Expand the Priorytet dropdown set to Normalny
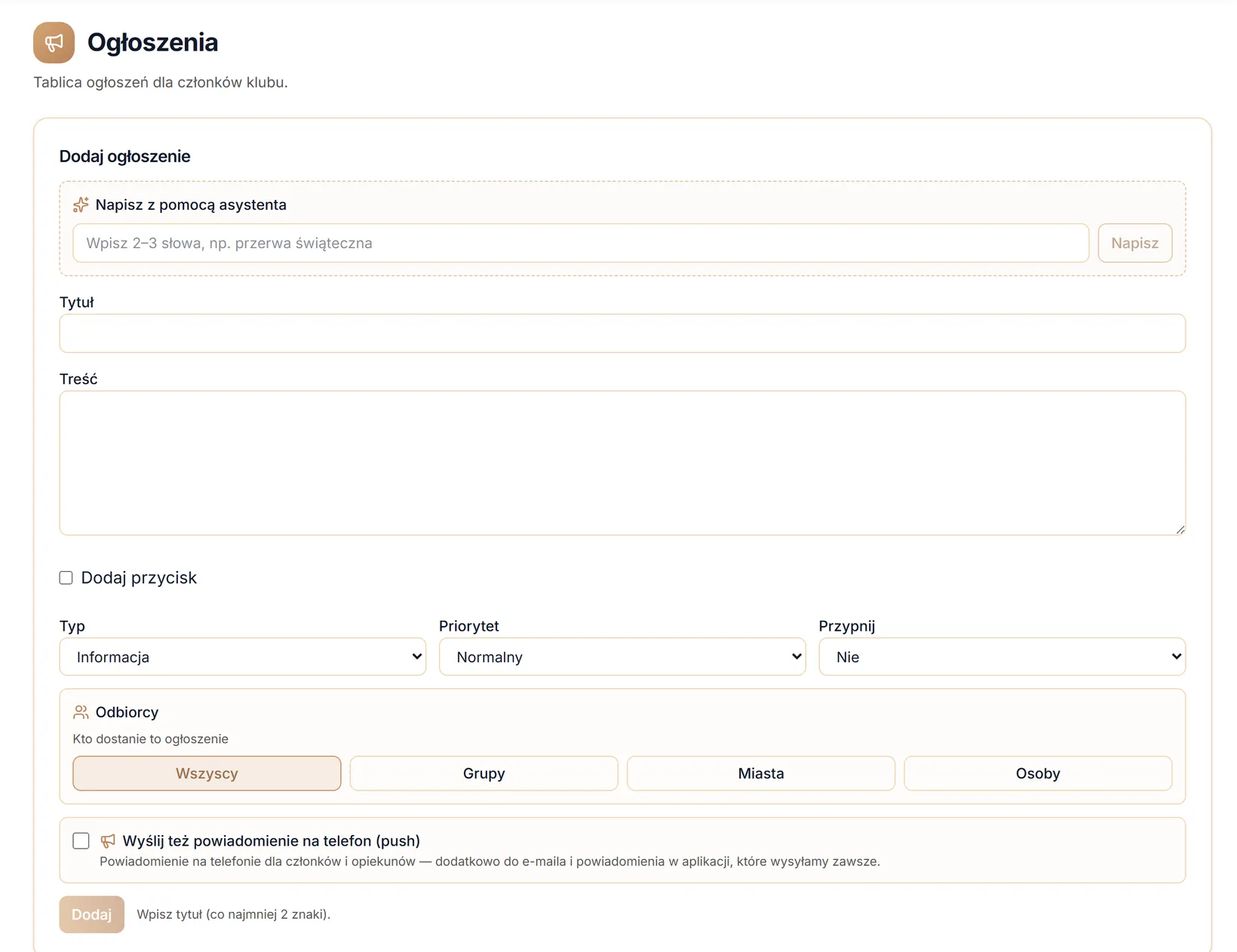 622,657
